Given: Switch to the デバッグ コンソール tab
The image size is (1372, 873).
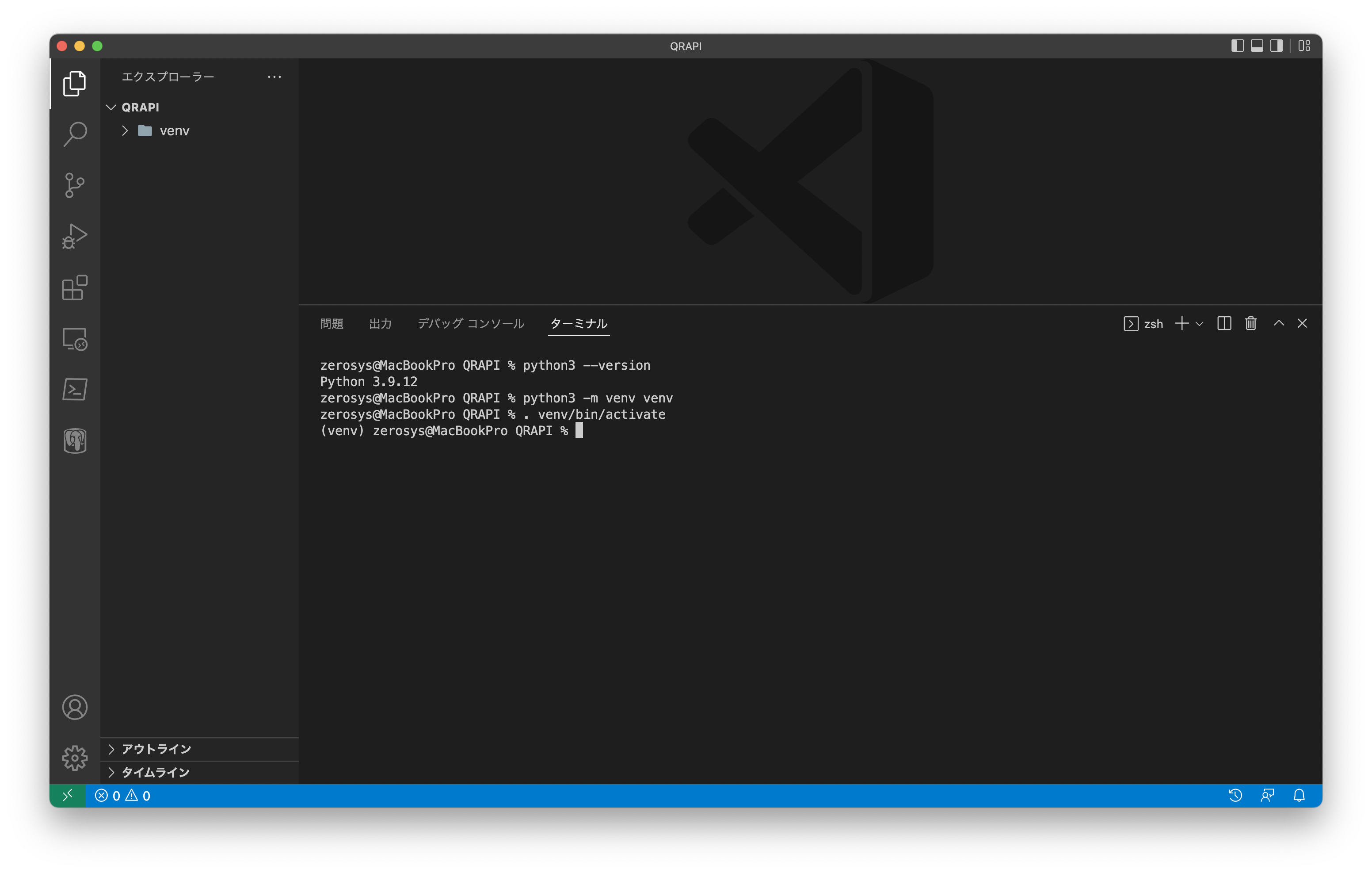Looking at the screenshot, I should pos(471,323).
